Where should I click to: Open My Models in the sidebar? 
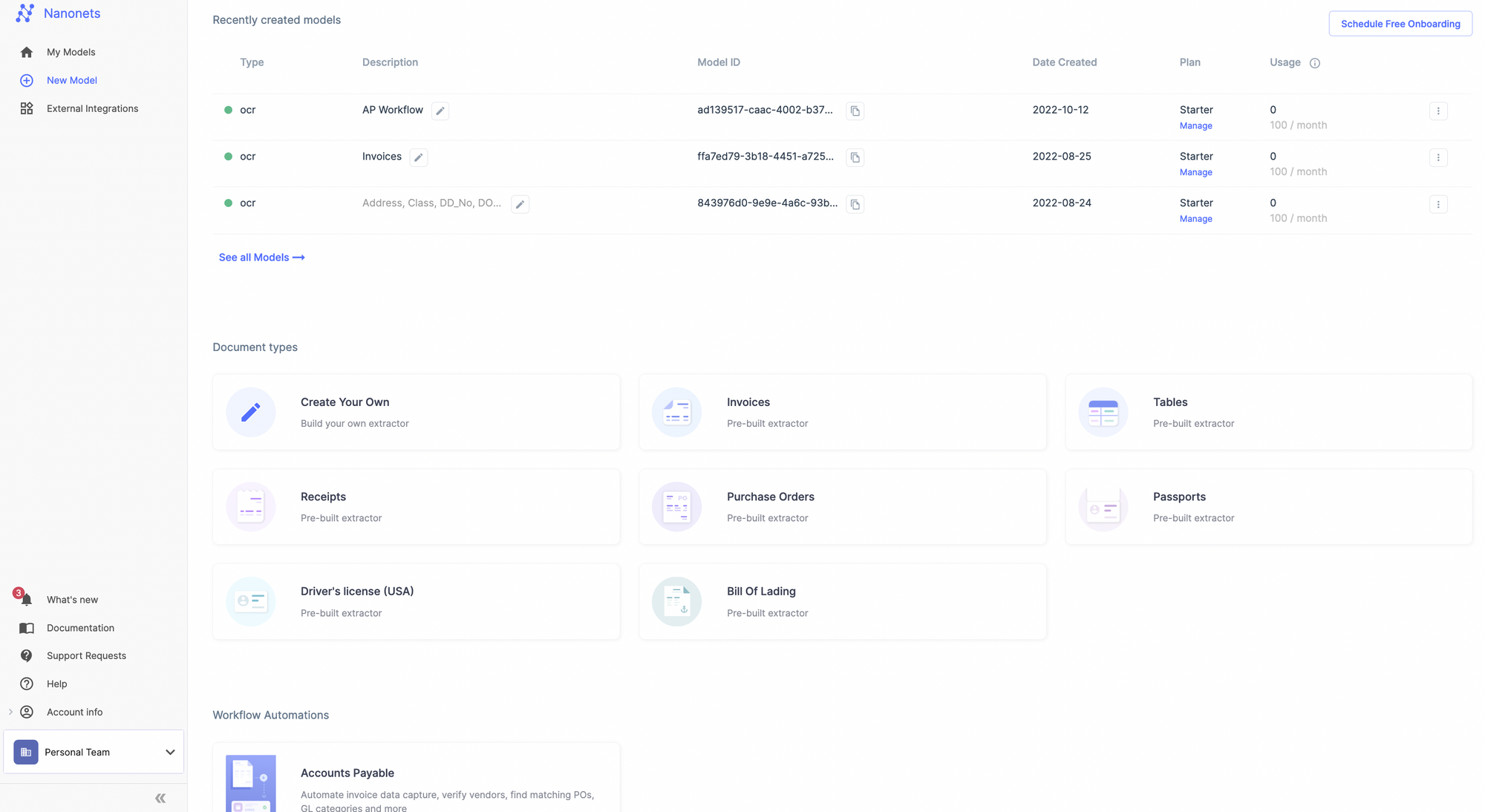[x=71, y=52]
